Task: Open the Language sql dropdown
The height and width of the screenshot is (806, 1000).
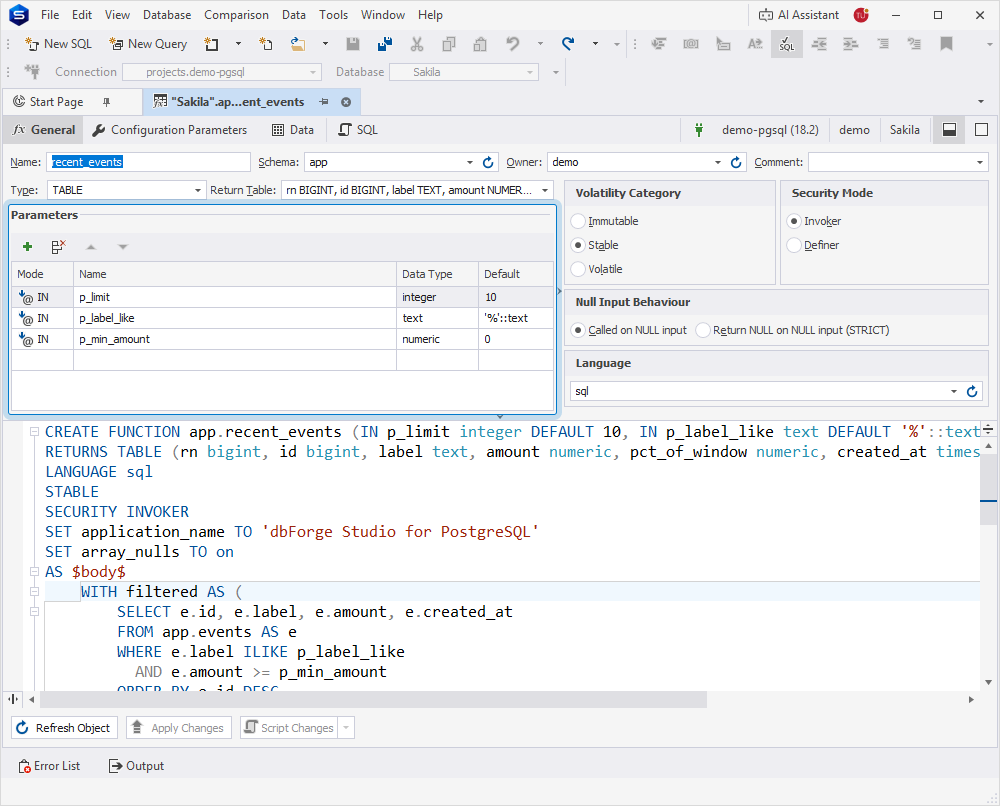Action: click(x=954, y=392)
